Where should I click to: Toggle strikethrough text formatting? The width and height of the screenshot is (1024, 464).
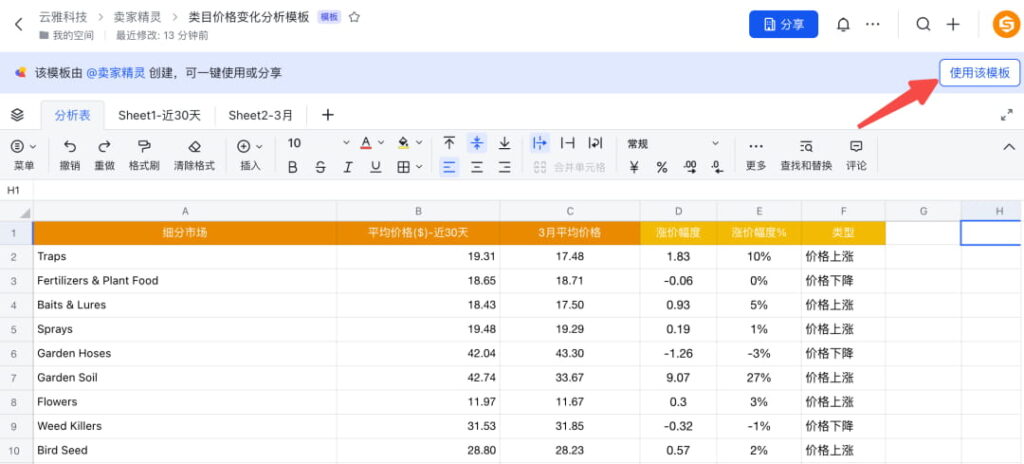point(320,167)
